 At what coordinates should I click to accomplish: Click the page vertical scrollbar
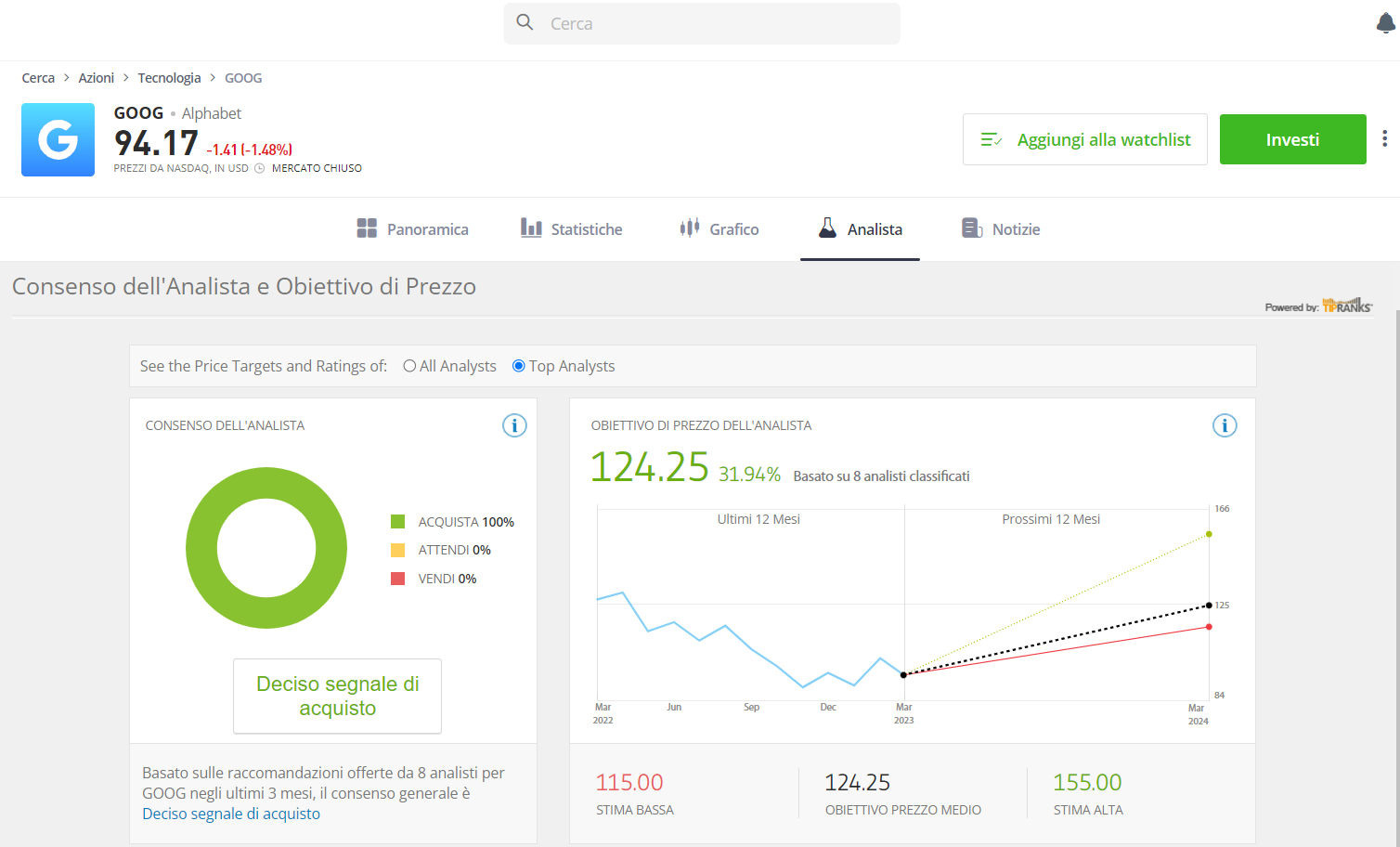tap(1396, 576)
